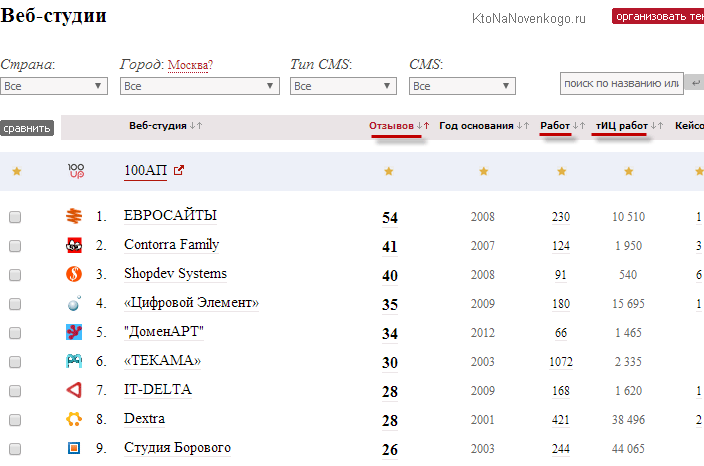Tick the checkbox for "ДоменАРТ"

pos(15,333)
